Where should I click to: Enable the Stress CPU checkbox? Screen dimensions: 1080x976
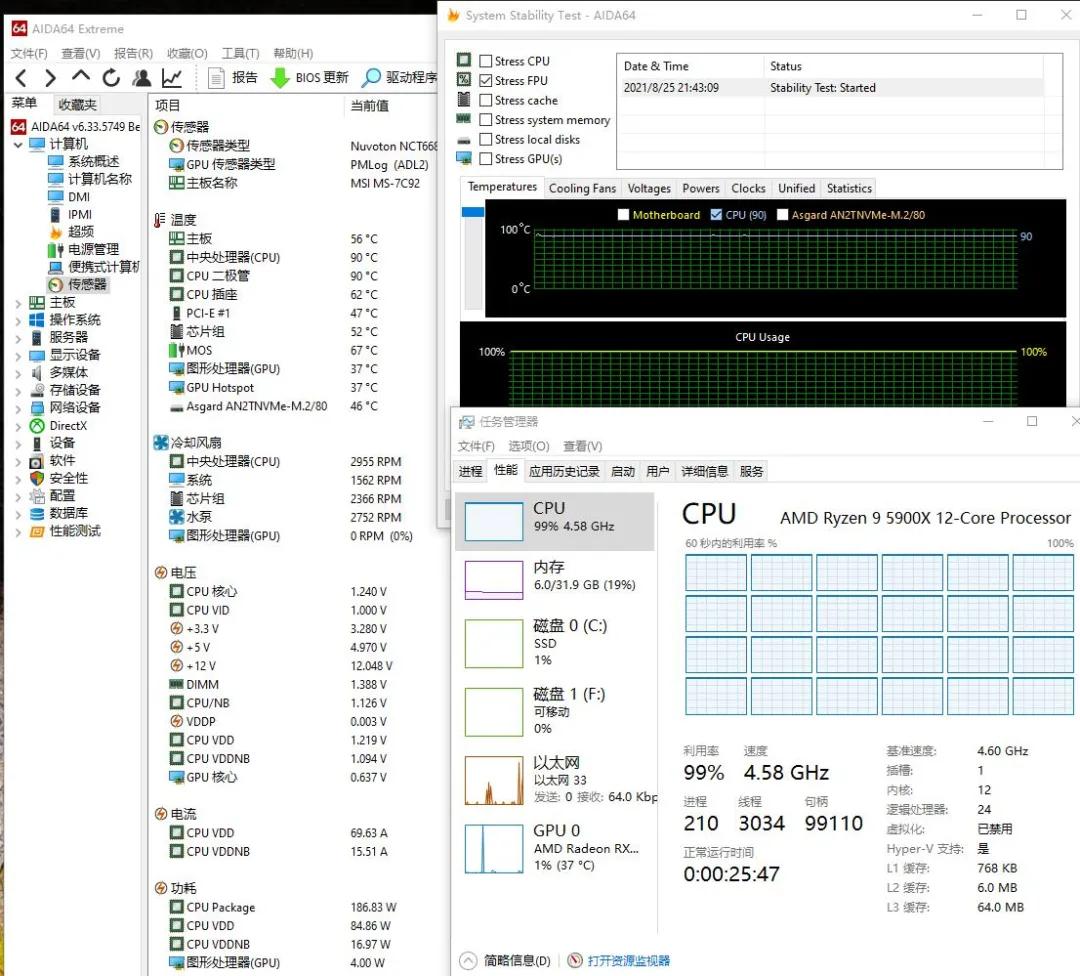(487, 60)
